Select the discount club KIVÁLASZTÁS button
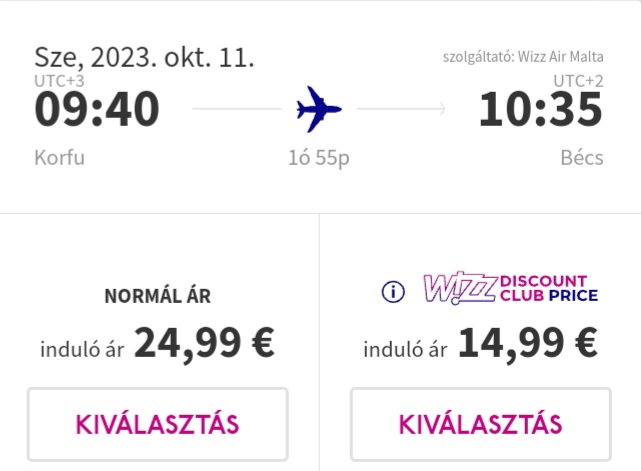Screen dimensions: 641x471 (481, 424)
